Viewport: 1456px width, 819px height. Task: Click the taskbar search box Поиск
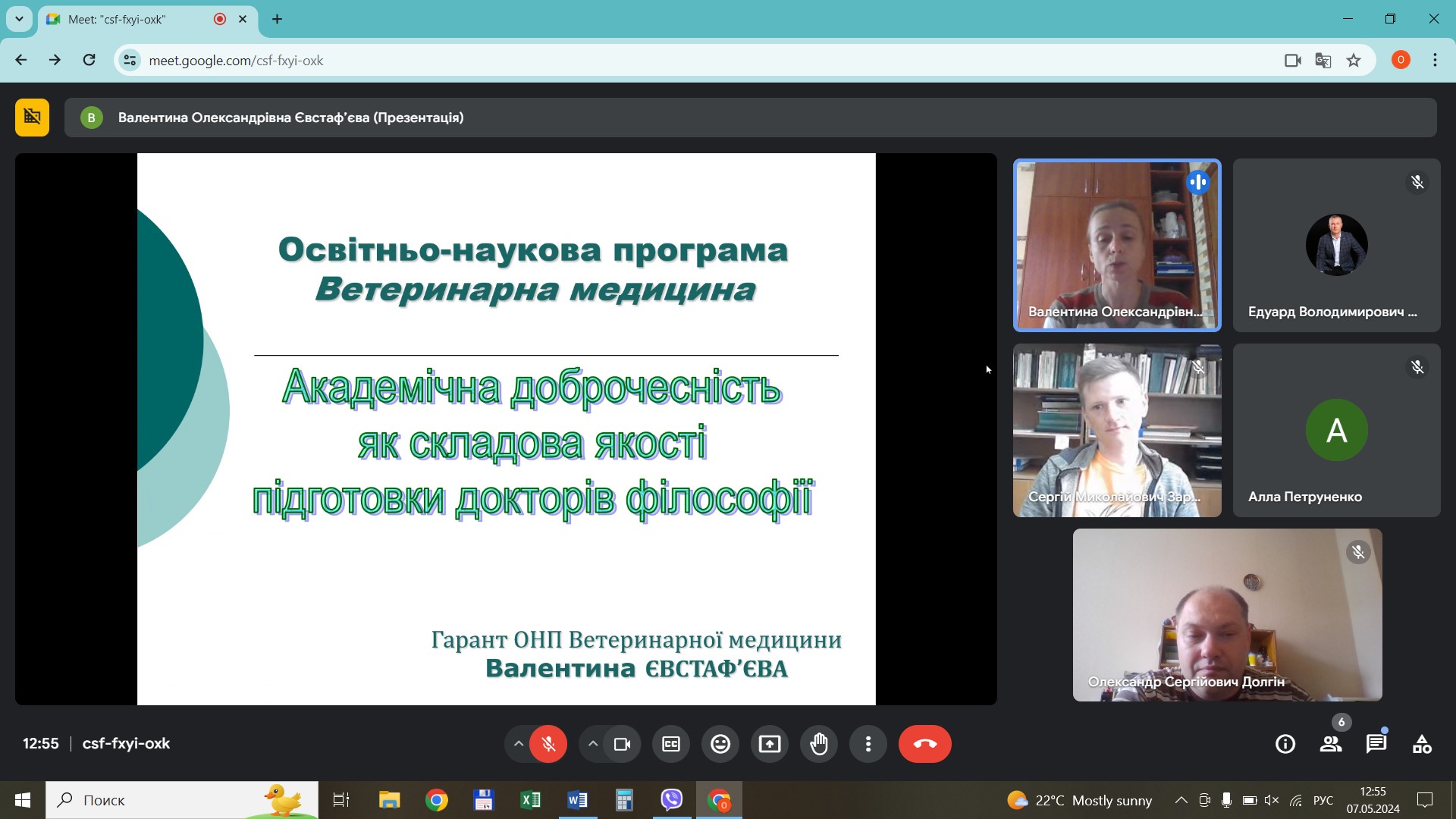point(182,800)
